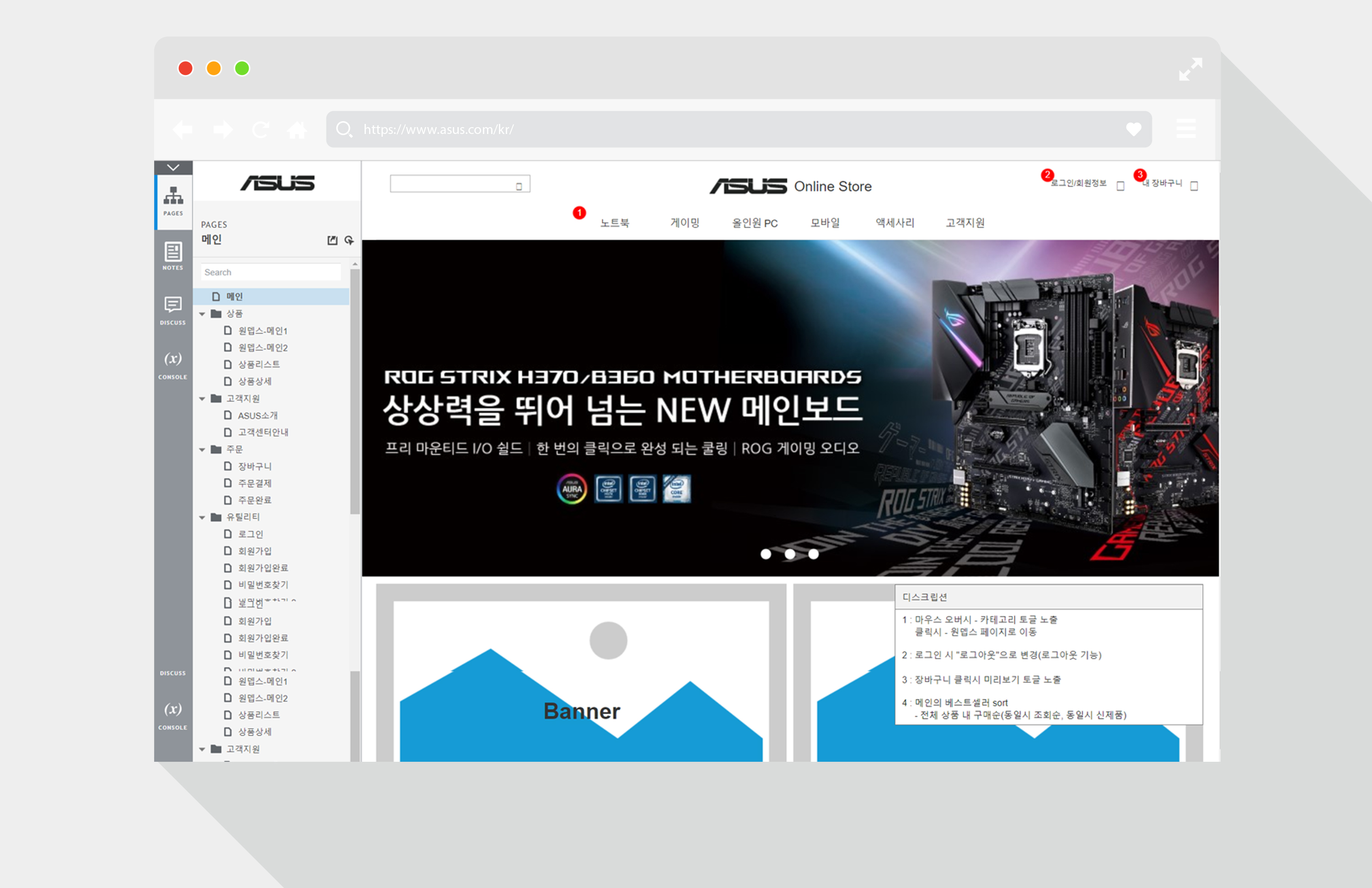Collapse the 고객지원 folder containing ASUS소개
1372x888 pixels.
202,399
